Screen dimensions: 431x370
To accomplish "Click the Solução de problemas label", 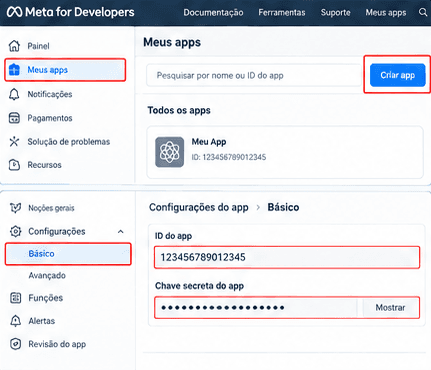I will click(68, 142).
